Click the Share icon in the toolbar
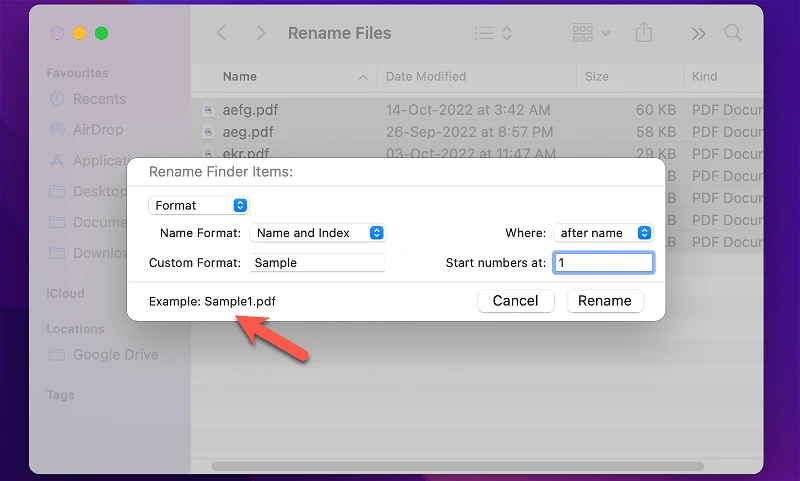 click(x=644, y=32)
